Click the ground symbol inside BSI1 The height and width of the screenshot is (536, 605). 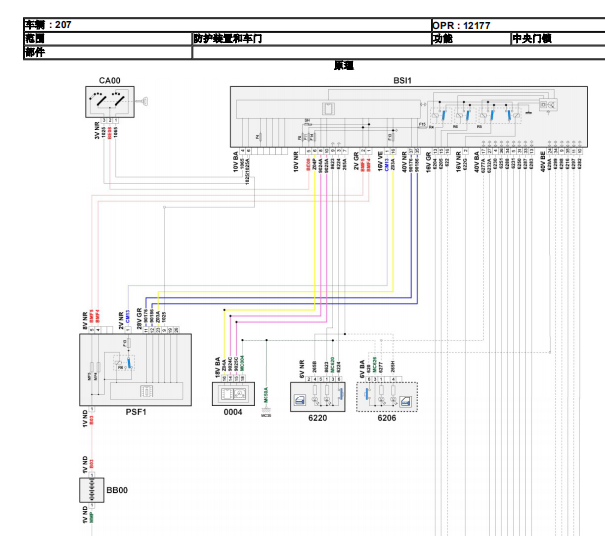(x=529, y=111)
